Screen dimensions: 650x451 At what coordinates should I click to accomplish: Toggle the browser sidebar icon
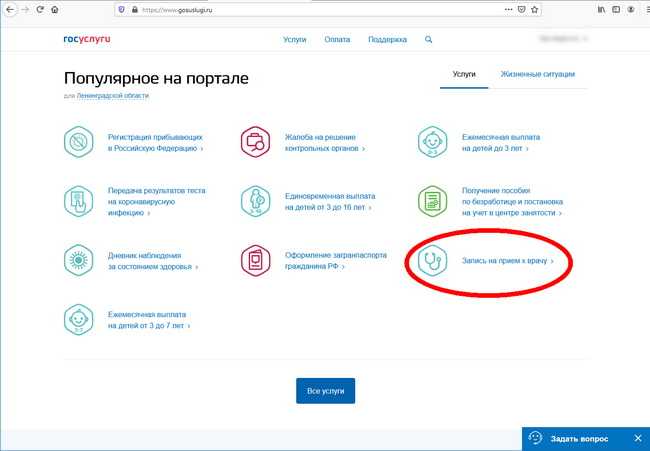616,10
